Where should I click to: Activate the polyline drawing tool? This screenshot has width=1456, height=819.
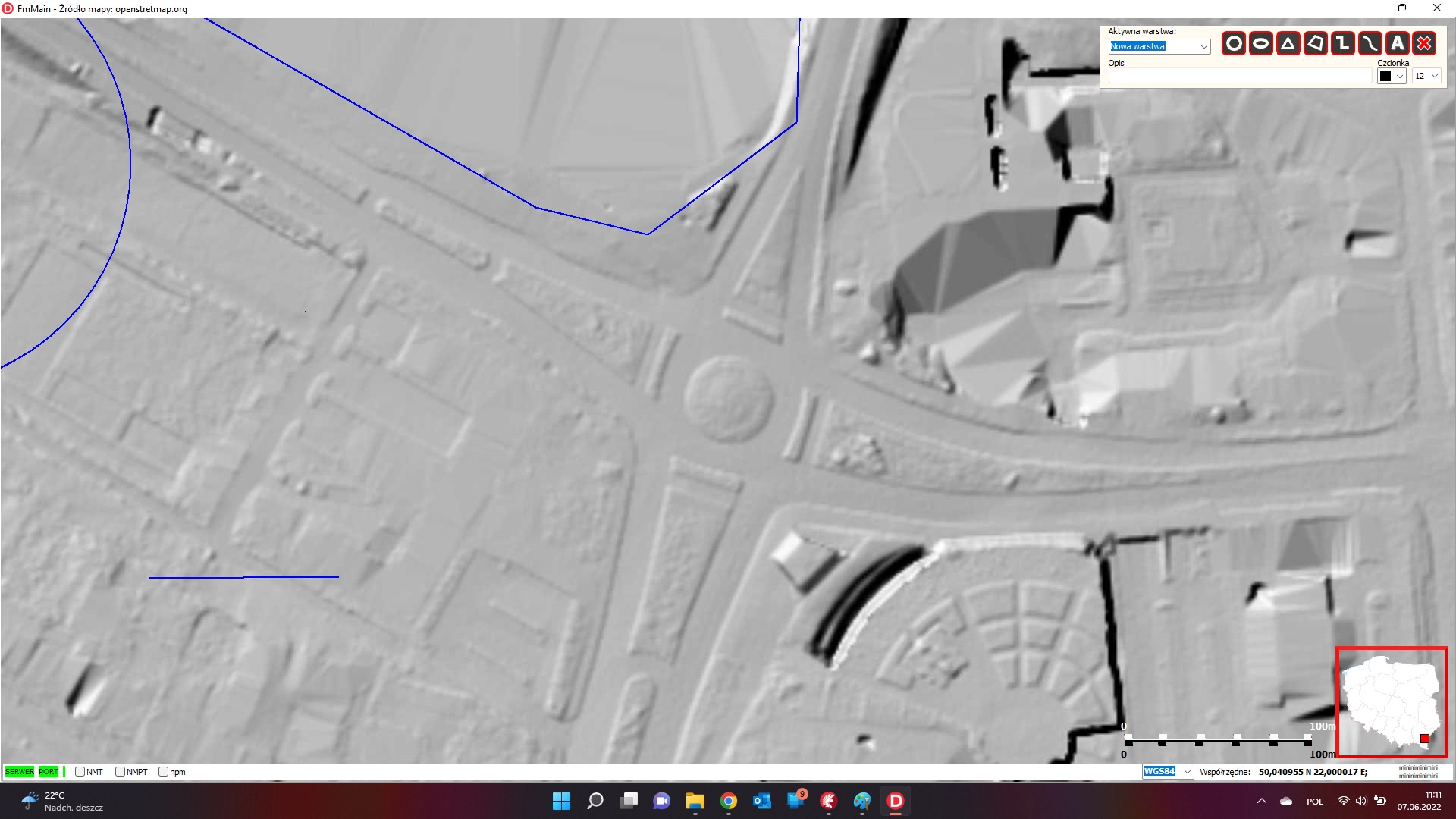point(1341,43)
